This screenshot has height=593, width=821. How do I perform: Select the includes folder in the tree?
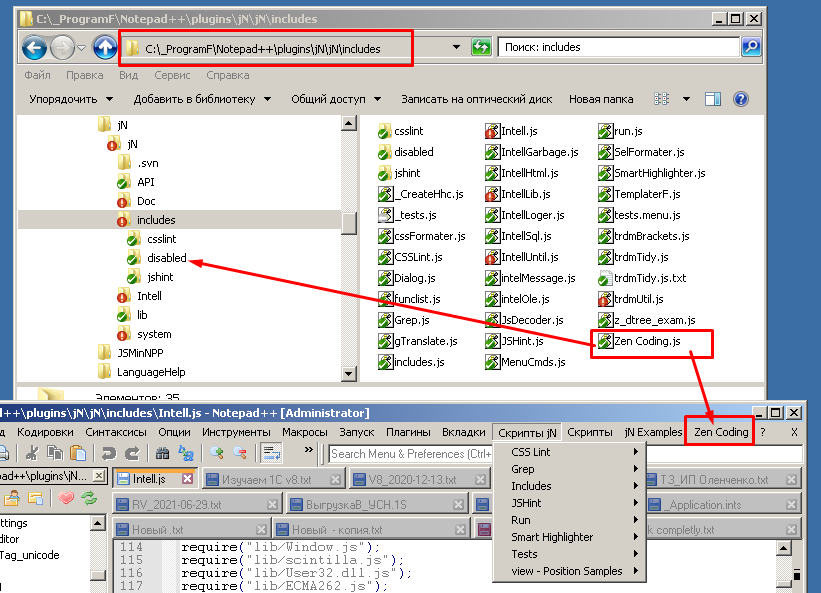156,220
